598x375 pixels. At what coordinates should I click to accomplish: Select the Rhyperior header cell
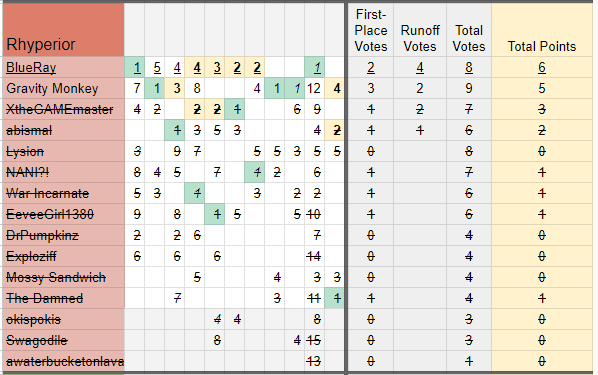[x=63, y=30]
